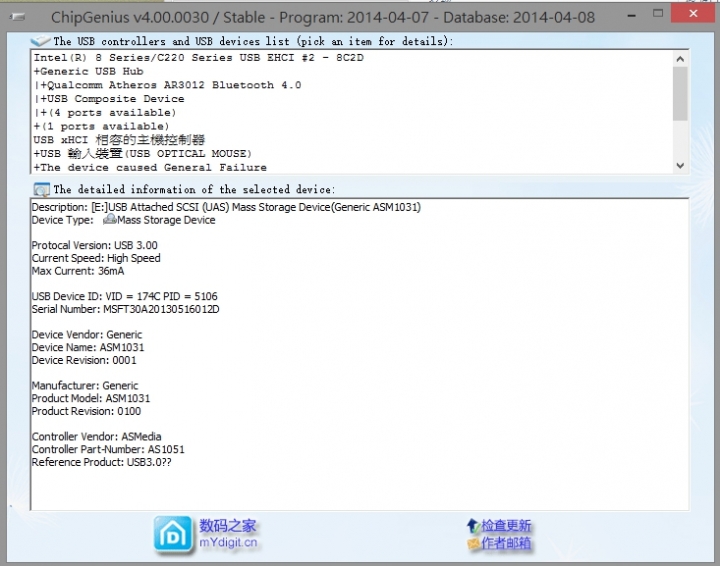Select the (1 ports available) entry
720x566 pixels.
click(101, 127)
